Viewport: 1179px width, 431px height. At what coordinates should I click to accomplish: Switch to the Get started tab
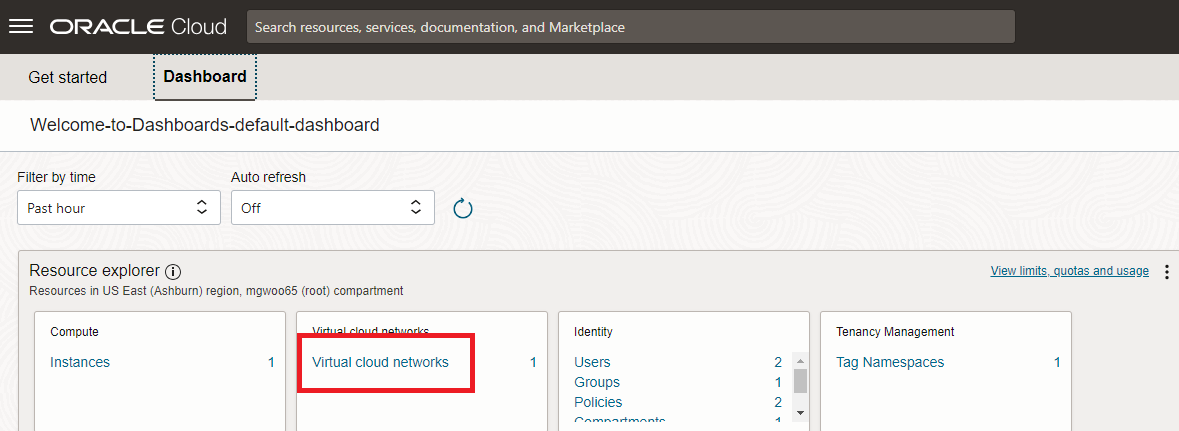coord(67,77)
